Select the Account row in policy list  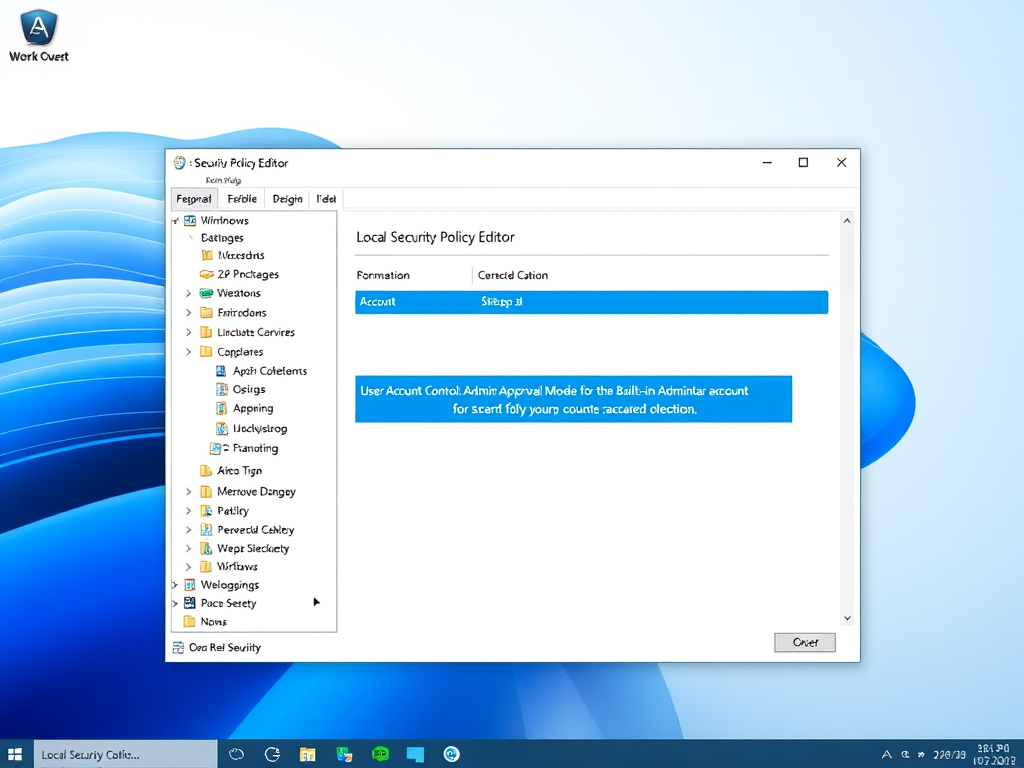pyautogui.click(x=591, y=302)
